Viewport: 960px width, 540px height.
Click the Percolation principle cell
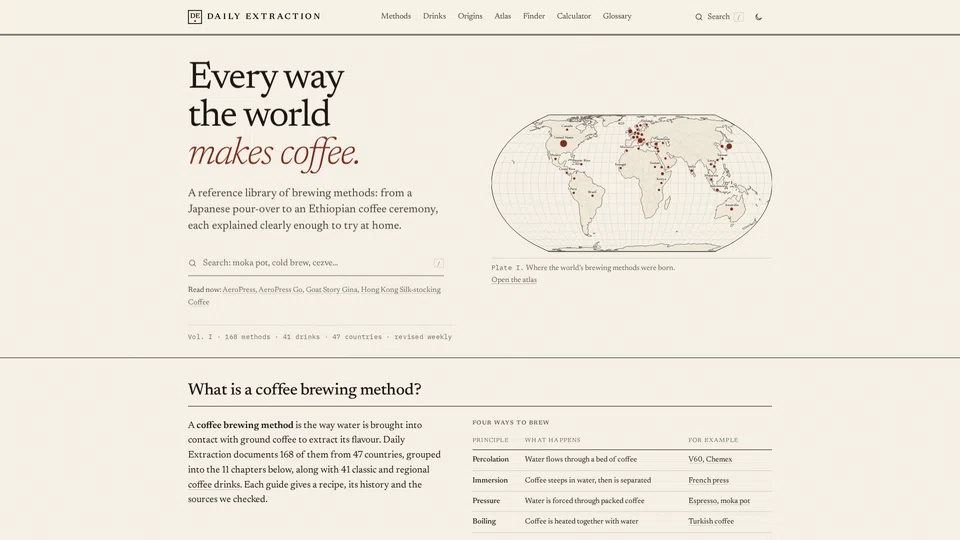[490, 459]
